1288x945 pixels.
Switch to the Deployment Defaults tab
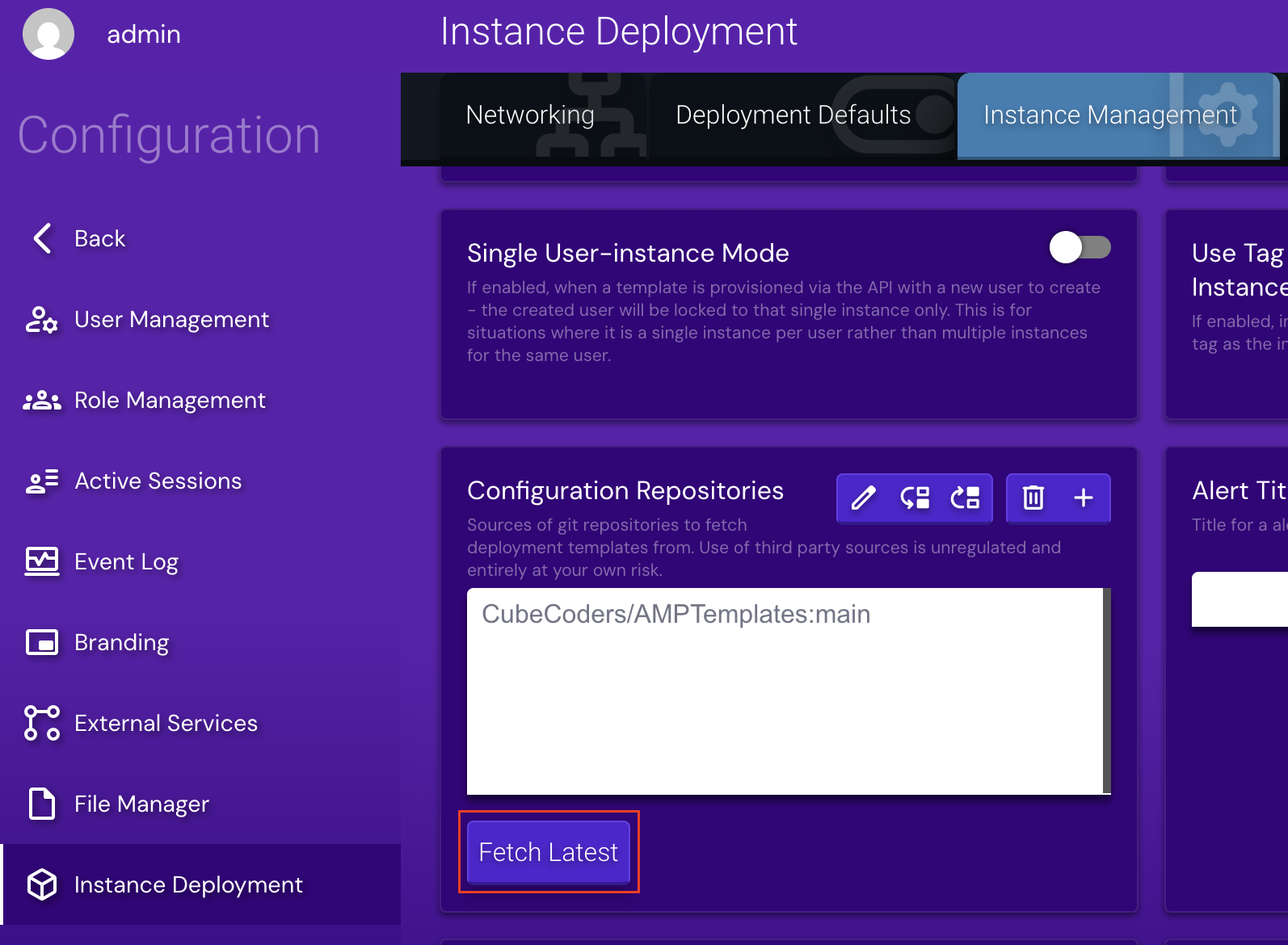point(793,115)
